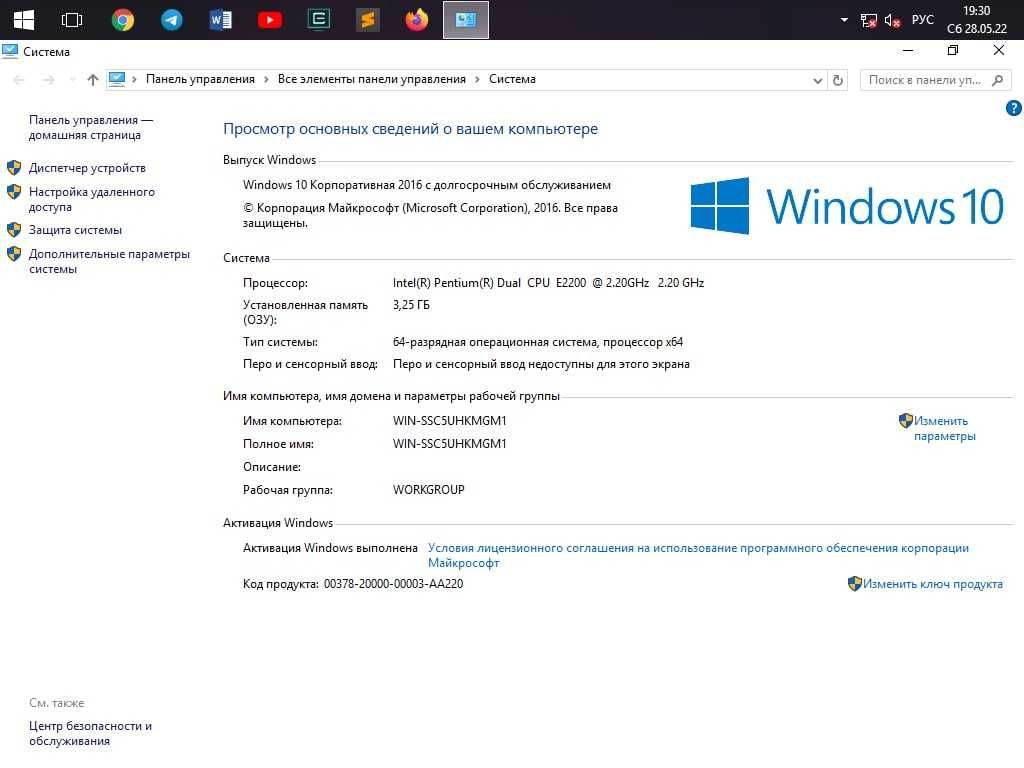The height and width of the screenshot is (768, 1024).
Task: Select the Система breadcrumb
Action: [512, 79]
